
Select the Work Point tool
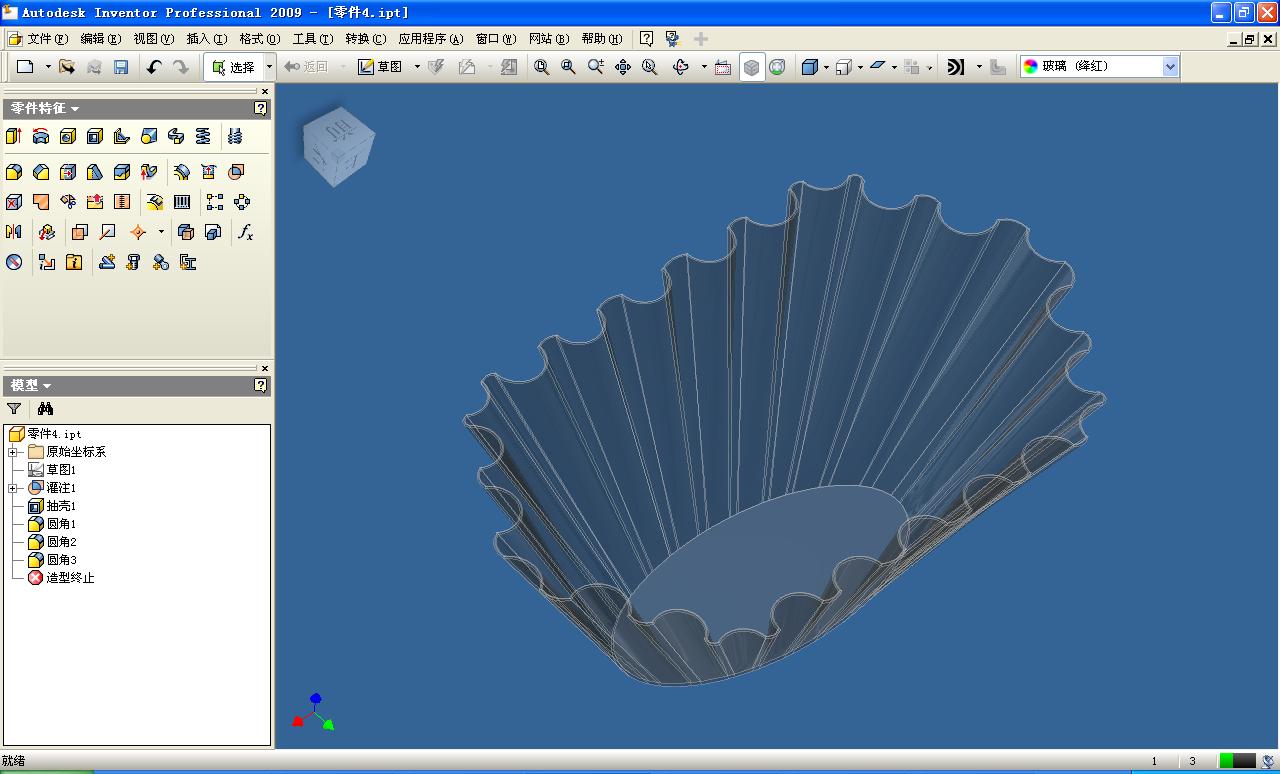tap(138, 232)
